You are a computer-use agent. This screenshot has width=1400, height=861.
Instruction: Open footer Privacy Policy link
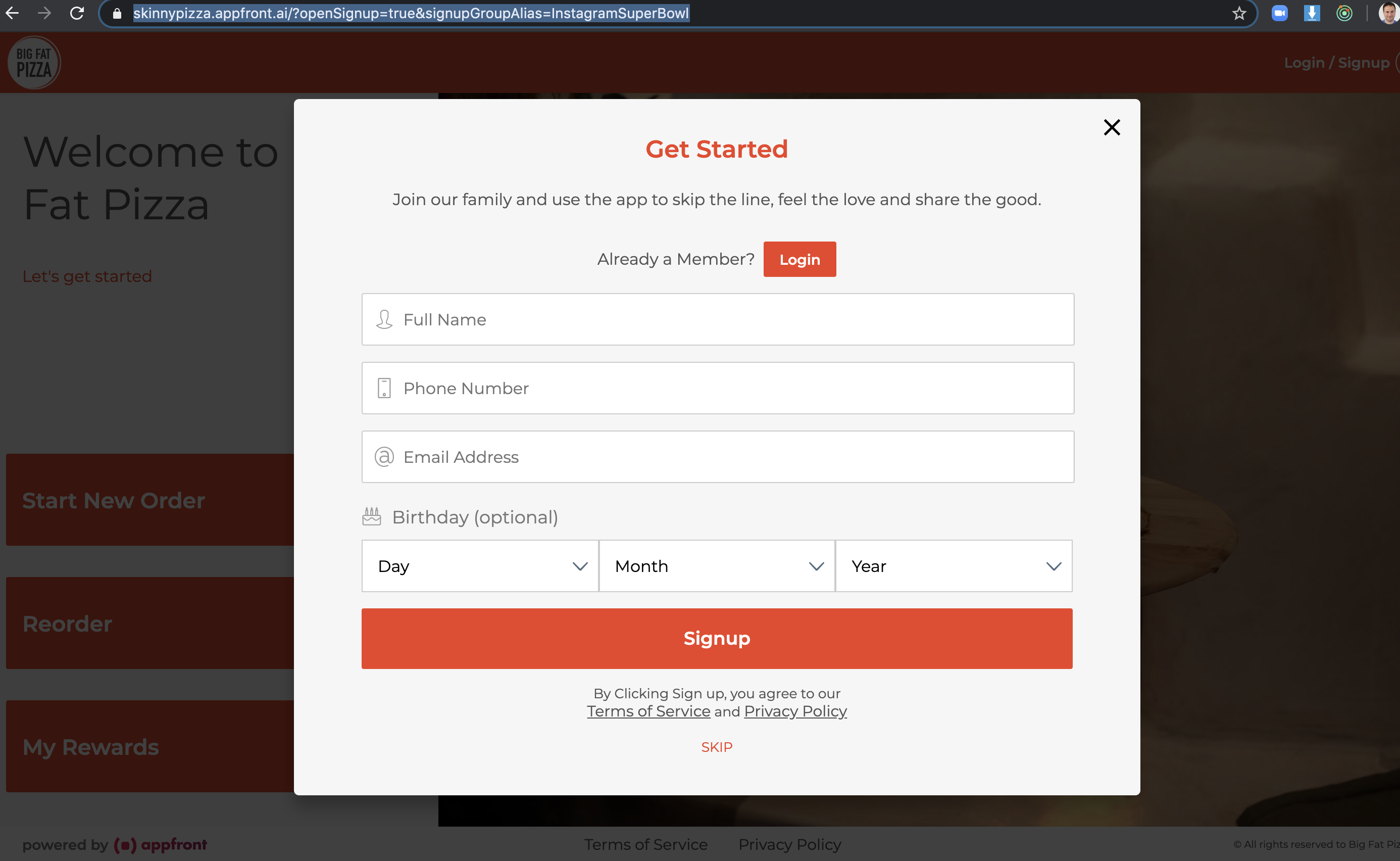[790, 844]
